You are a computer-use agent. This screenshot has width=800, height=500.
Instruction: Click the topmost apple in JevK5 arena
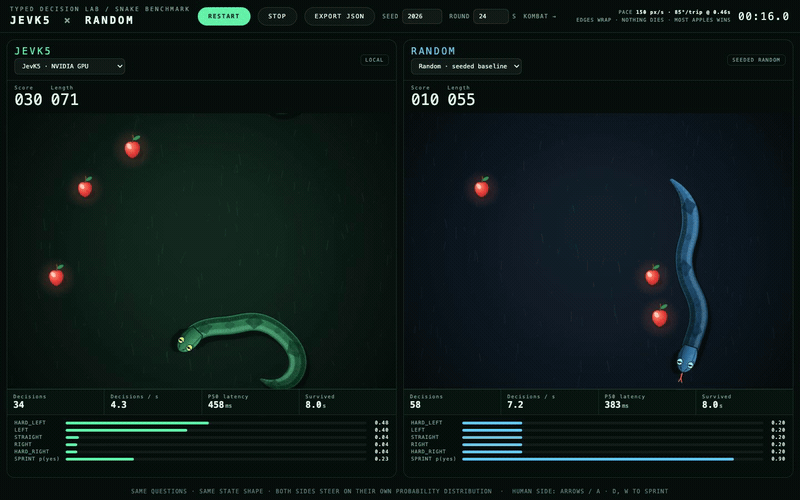click(133, 147)
